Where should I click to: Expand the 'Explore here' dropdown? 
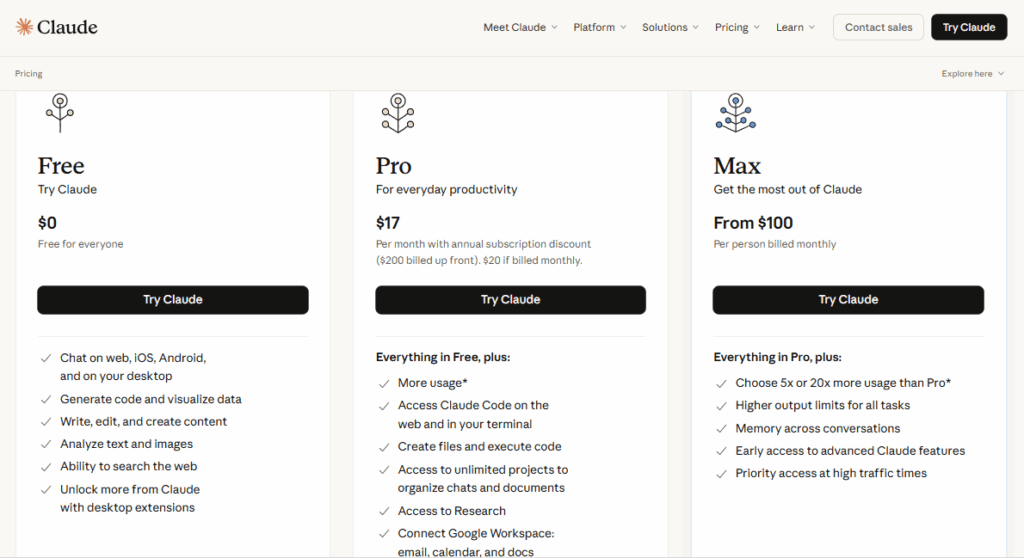[x=972, y=74]
